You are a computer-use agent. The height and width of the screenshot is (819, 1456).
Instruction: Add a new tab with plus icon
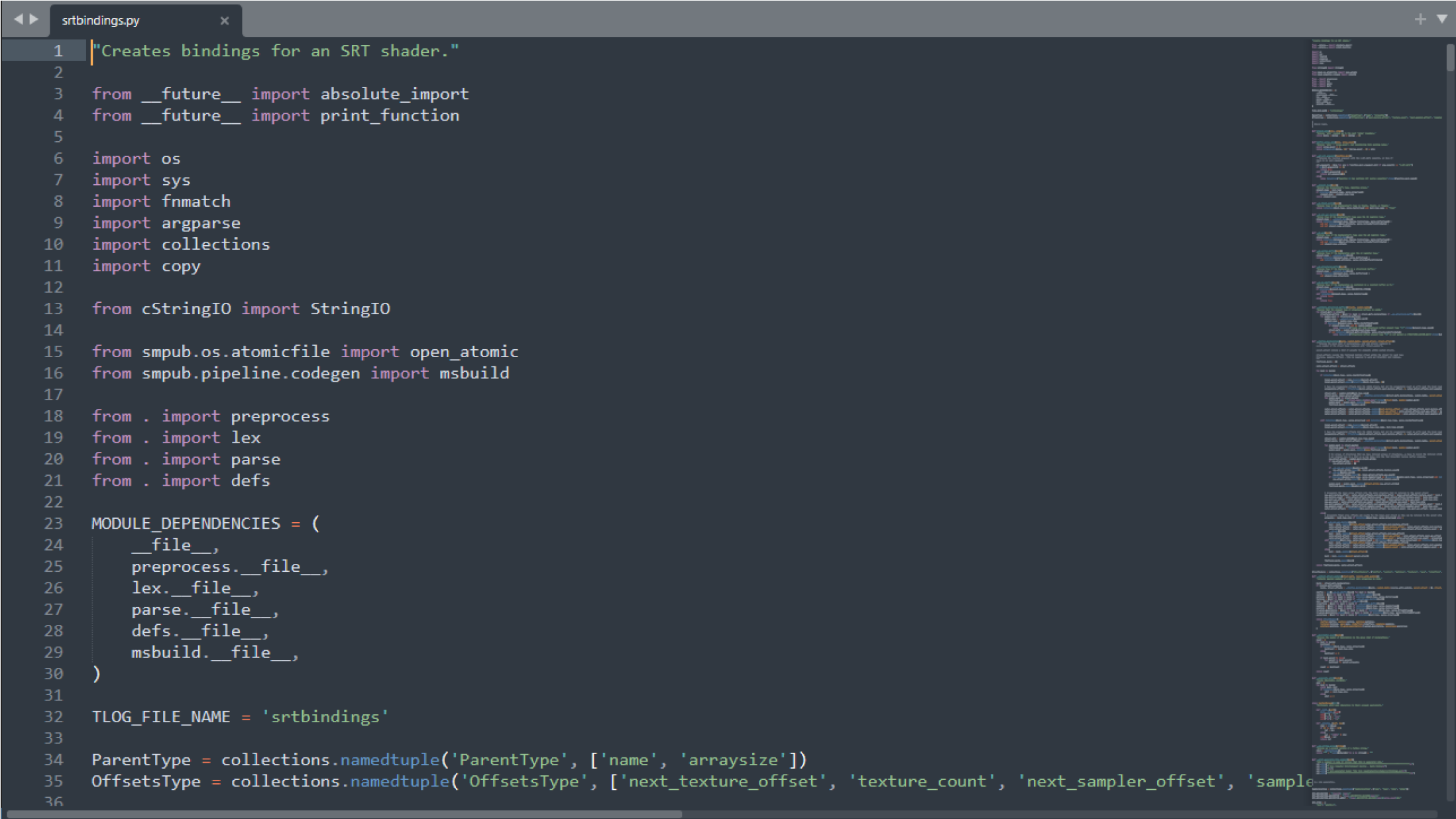pos(1420,19)
